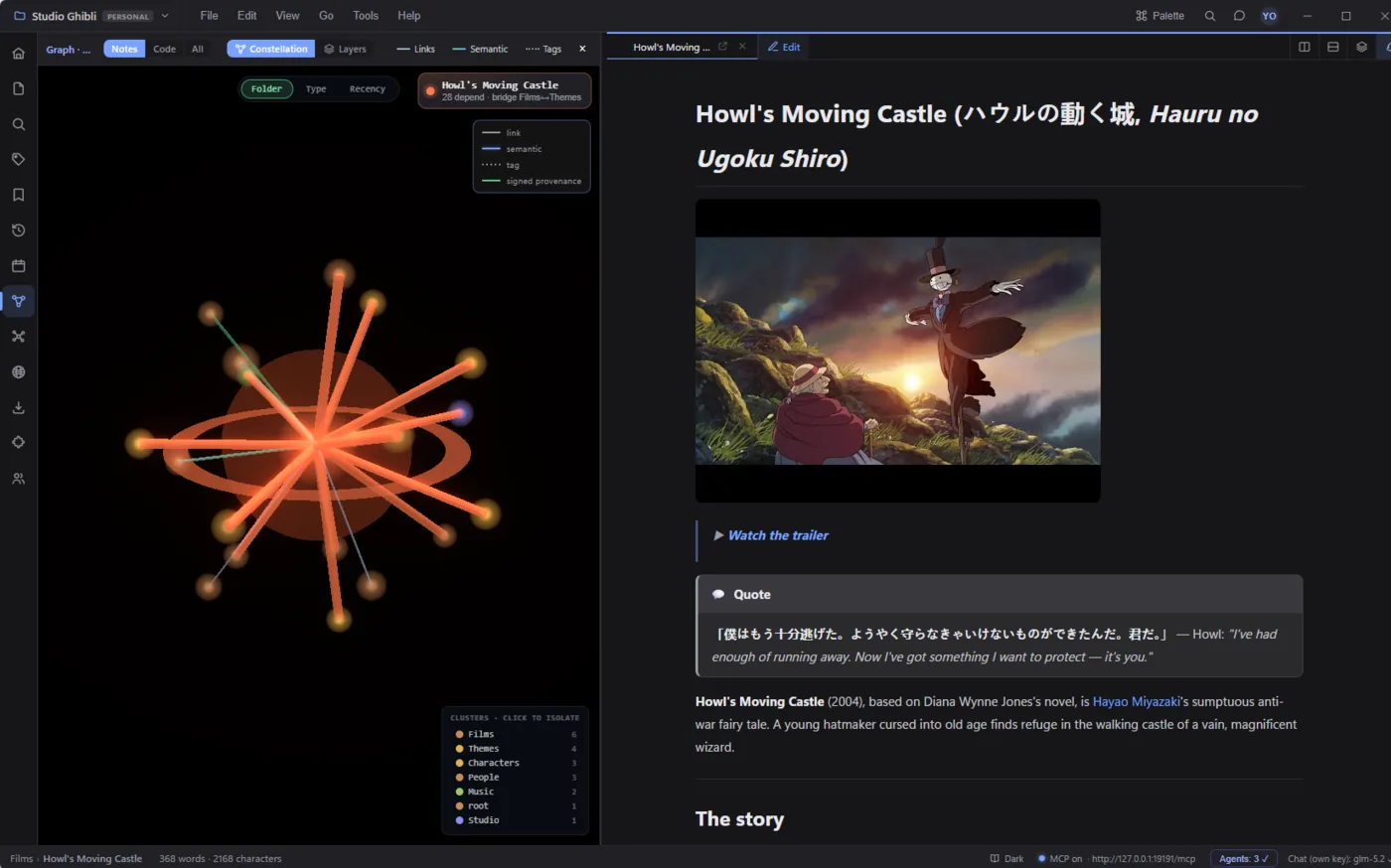
Task: Open the files (document) sidebar icon
Action: (x=18, y=88)
